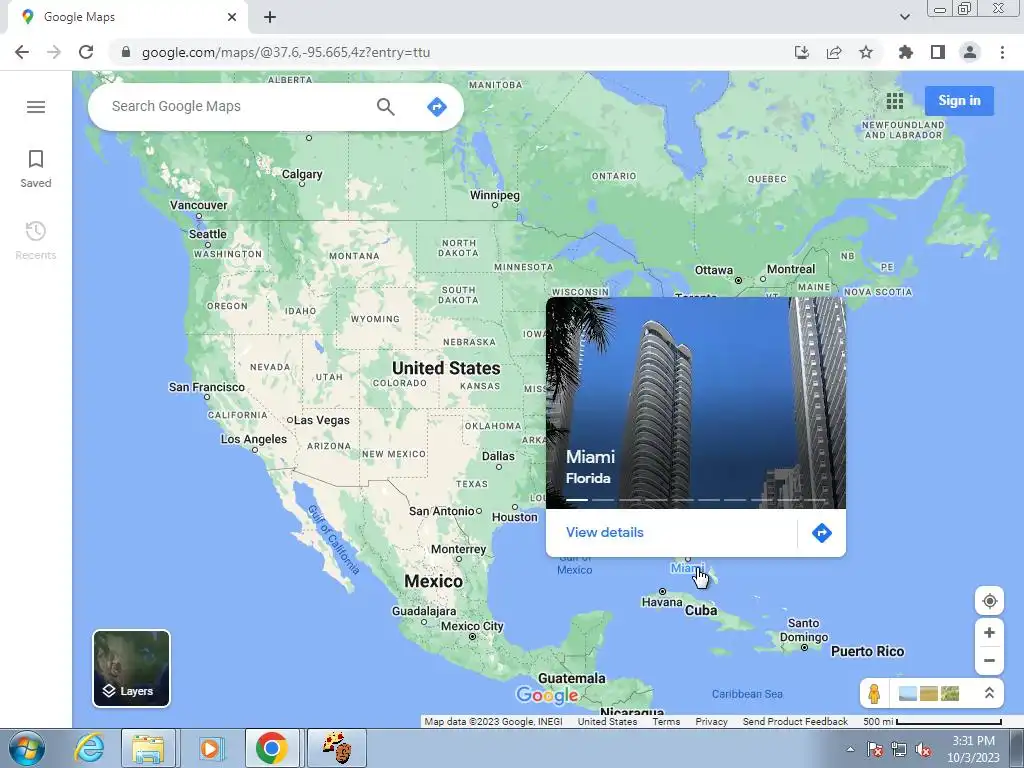
Task: Click the Las Vegas label on the map
Action: (321, 420)
